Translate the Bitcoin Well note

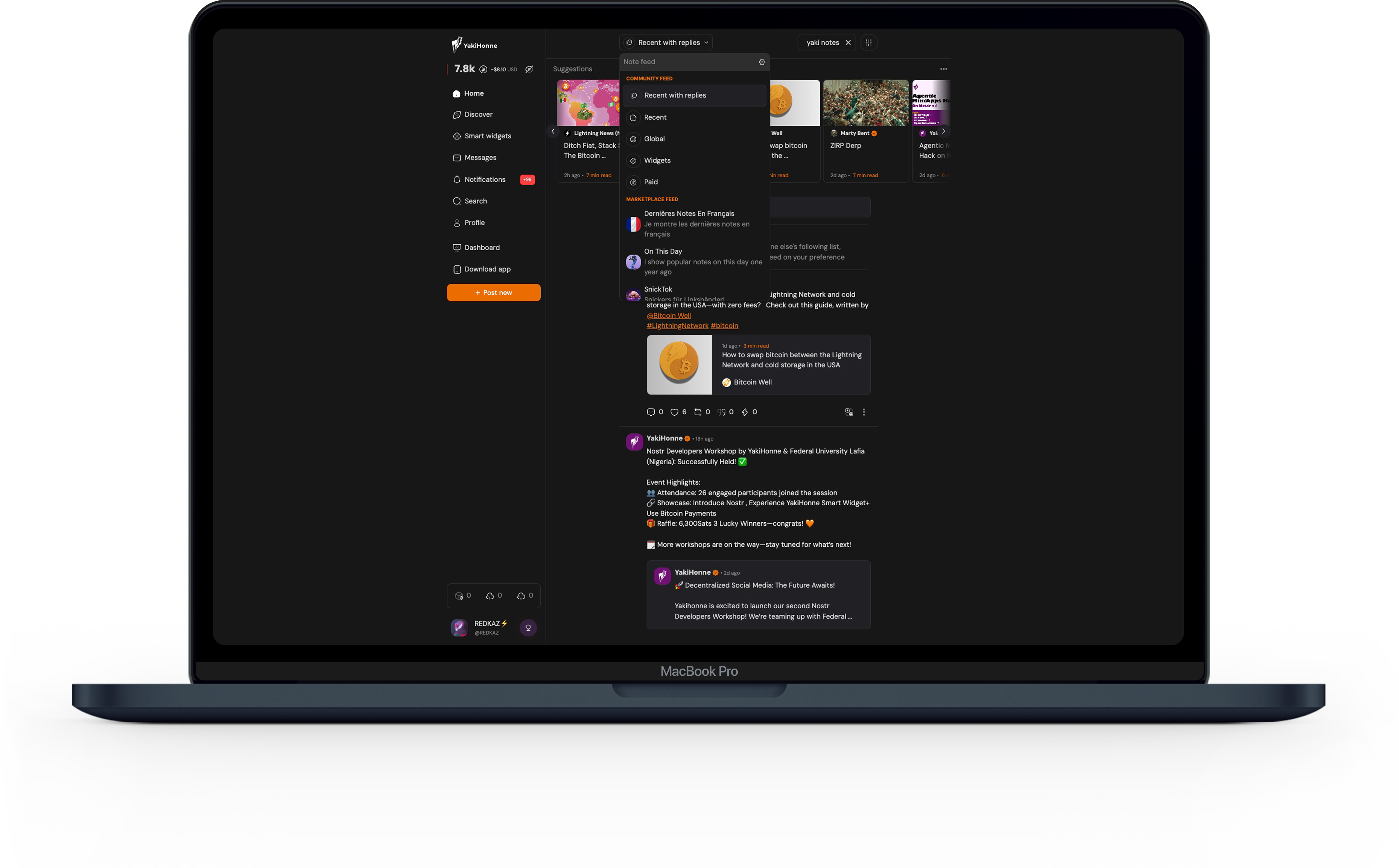click(849, 412)
